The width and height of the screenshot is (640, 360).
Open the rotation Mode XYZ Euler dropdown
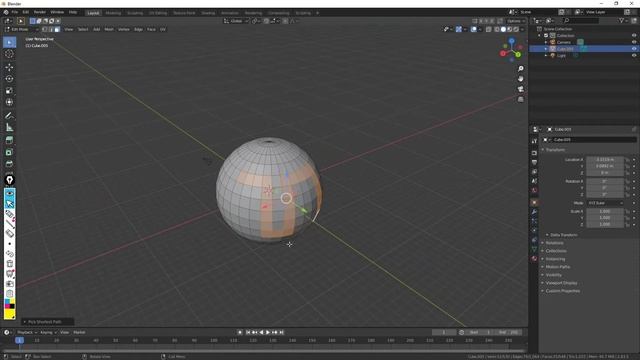(605, 203)
